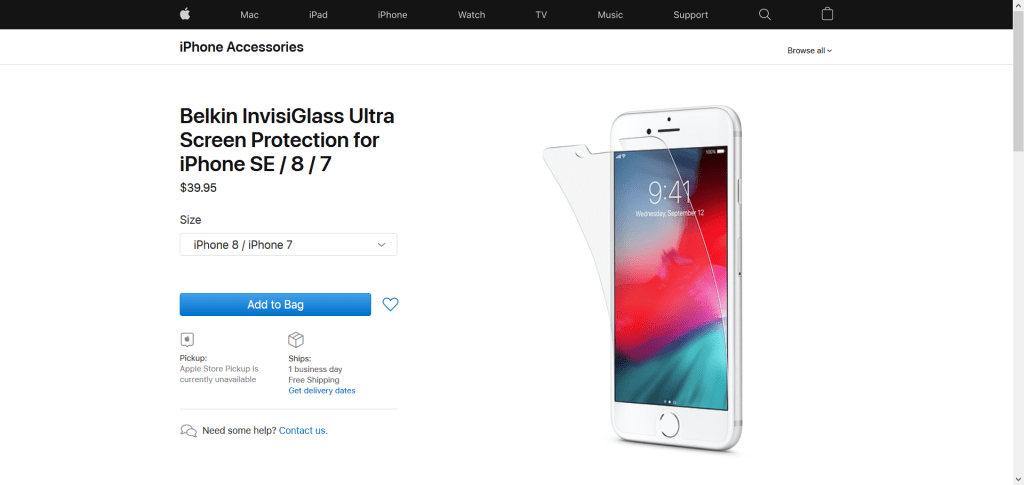Expand the Size dropdown iPhone 8 / iPhone 7
This screenshot has height=485, width=1024.
pyautogui.click(x=288, y=245)
